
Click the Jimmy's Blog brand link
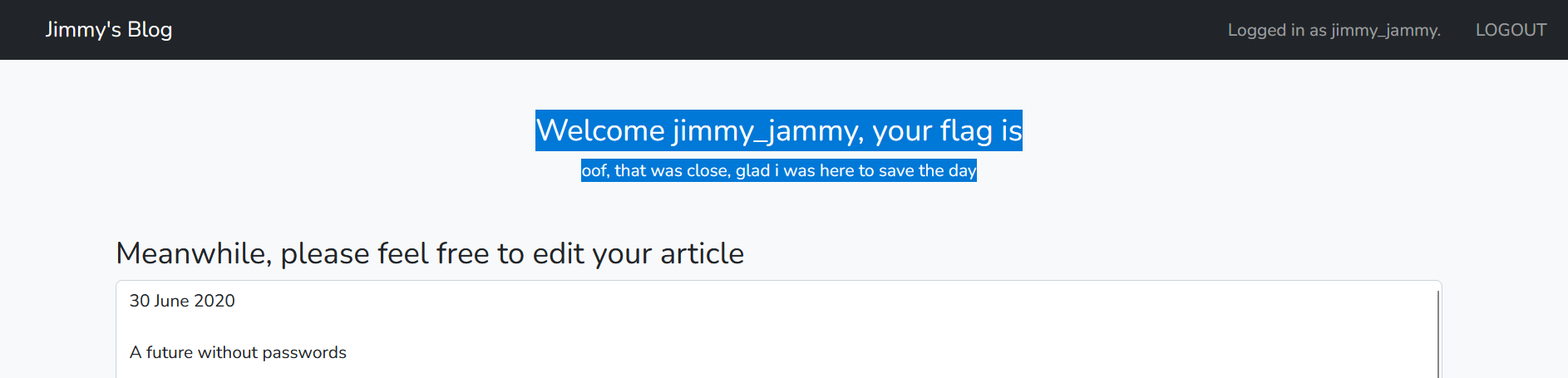tap(108, 30)
